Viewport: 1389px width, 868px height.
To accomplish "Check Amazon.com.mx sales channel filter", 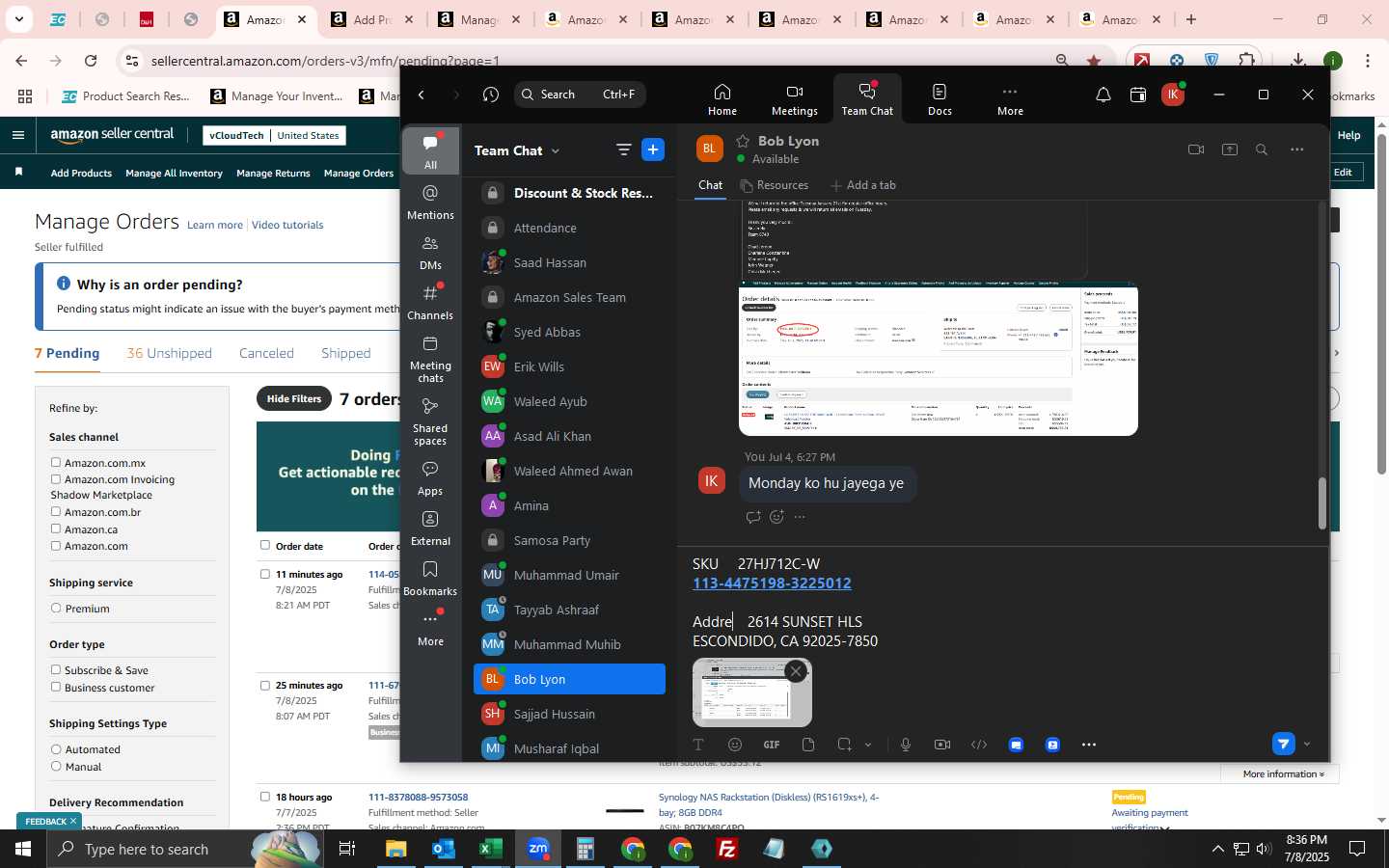I will (56, 463).
